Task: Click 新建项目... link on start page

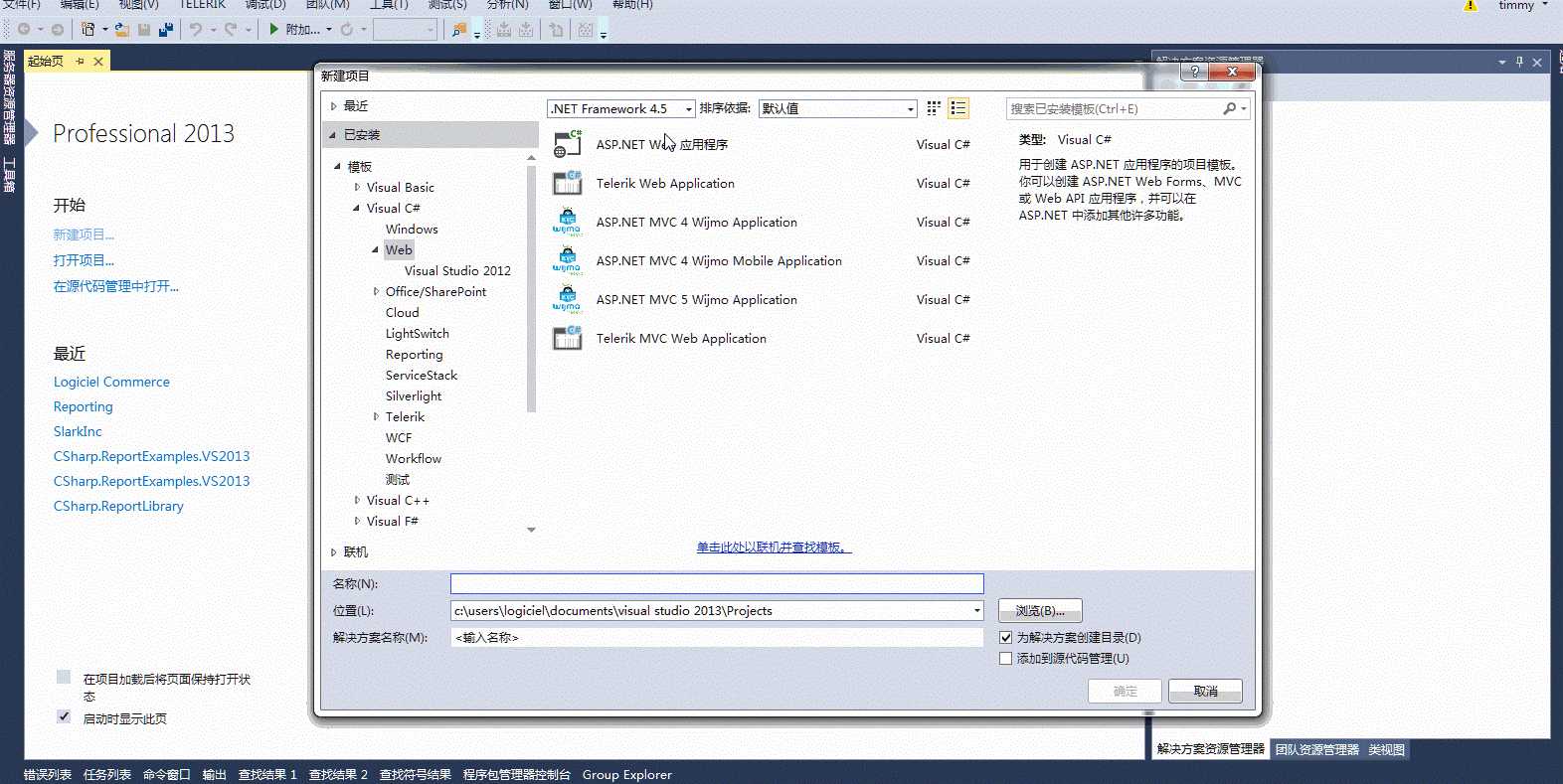Action: coord(84,235)
